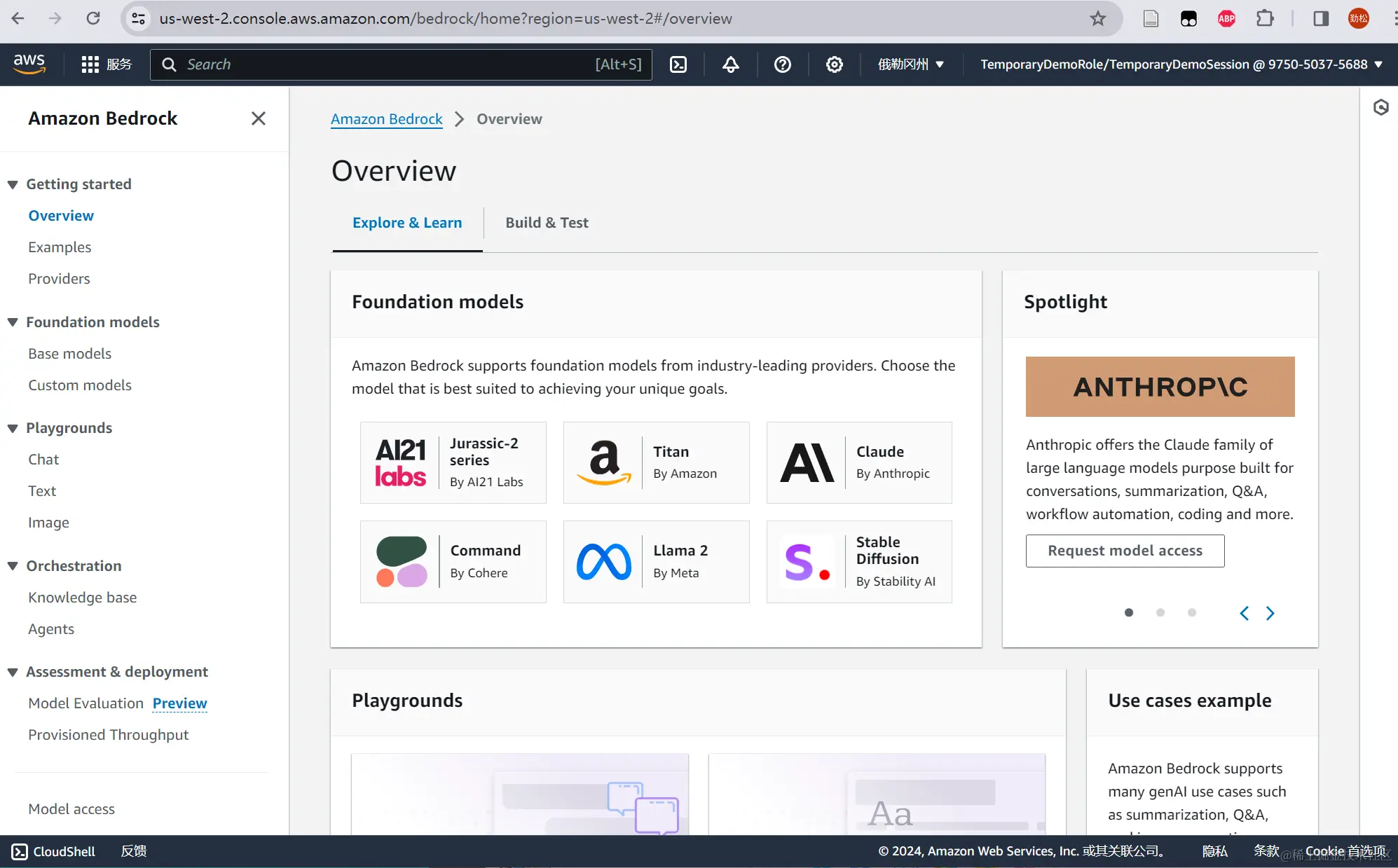
Task: Open Agents in the sidebar
Action: click(x=51, y=629)
